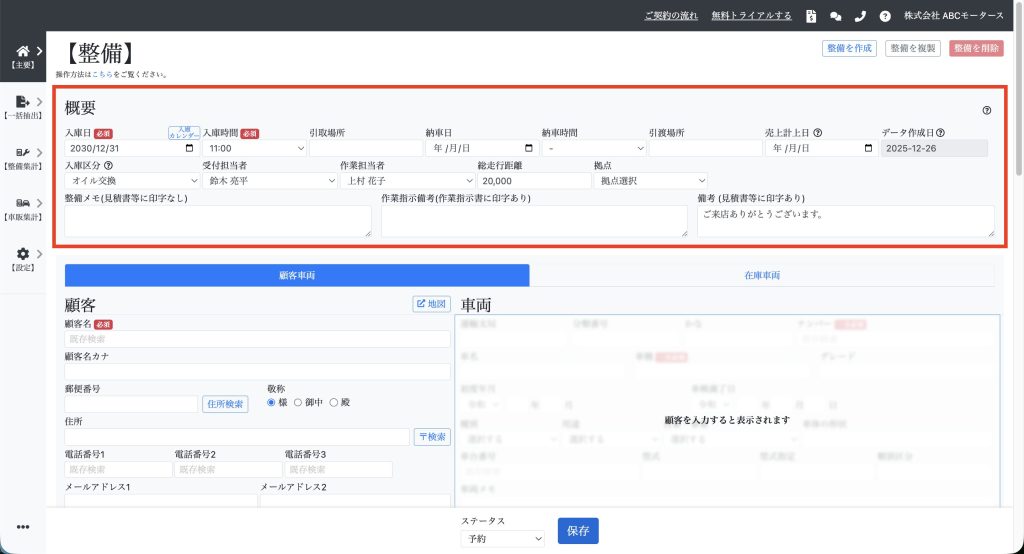
Task: Expand the 受付担当者 dropdown
Action: click(x=269, y=181)
